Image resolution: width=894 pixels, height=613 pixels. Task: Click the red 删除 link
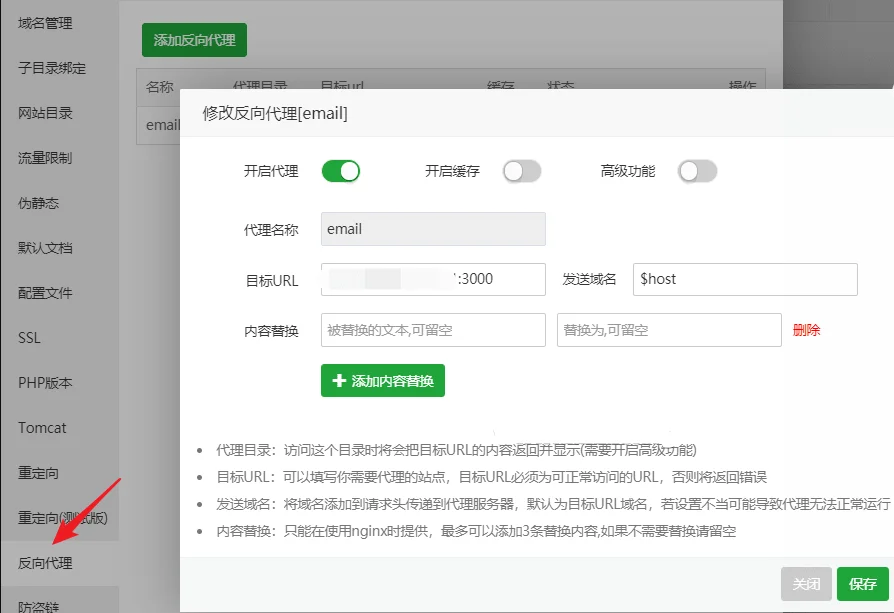point(806,330)
